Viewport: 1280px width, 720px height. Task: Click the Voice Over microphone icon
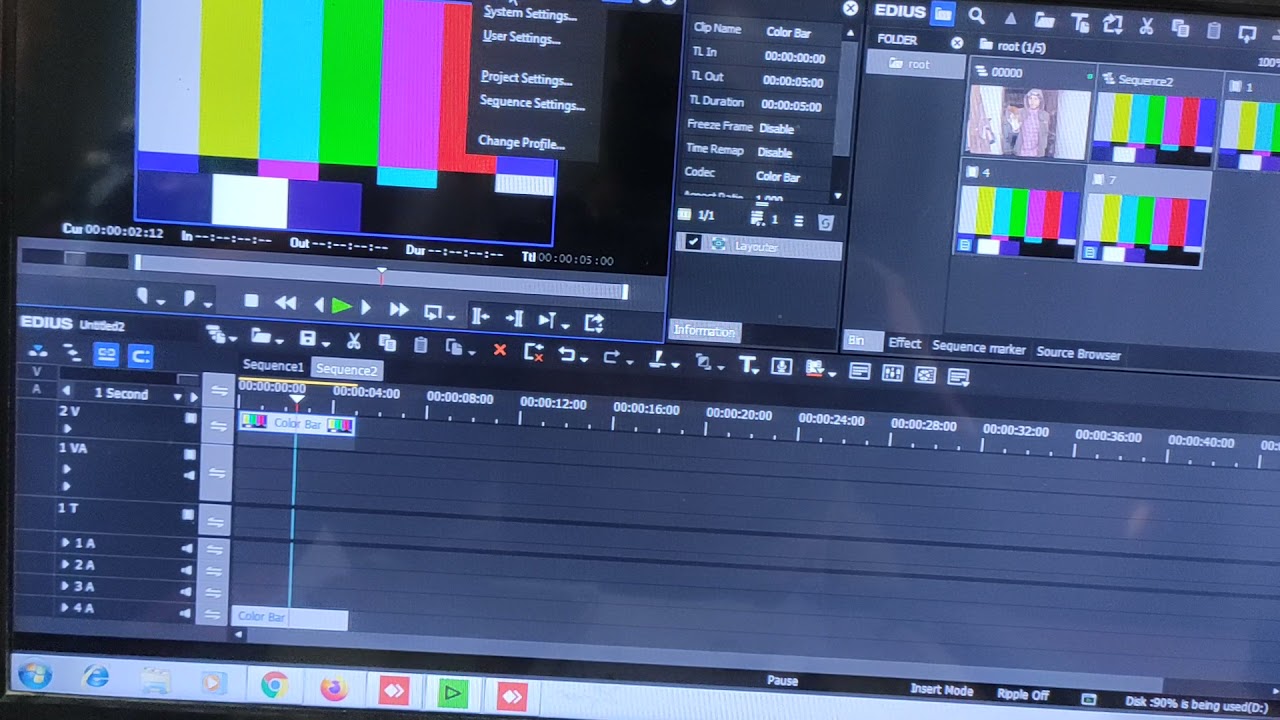pos(782,367)
